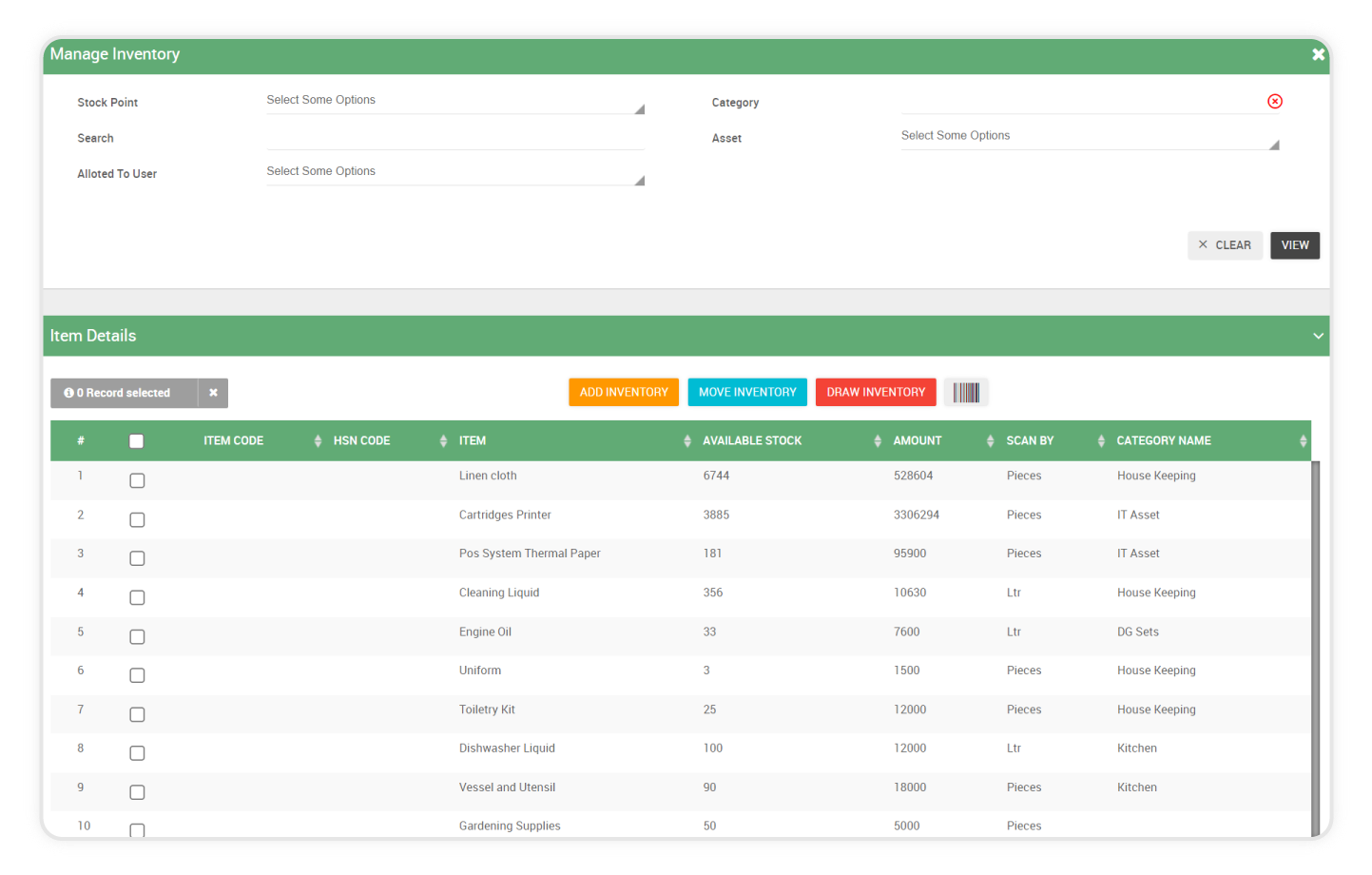Sort the SCAN BY column
1372x875 pixels.
1101,440
